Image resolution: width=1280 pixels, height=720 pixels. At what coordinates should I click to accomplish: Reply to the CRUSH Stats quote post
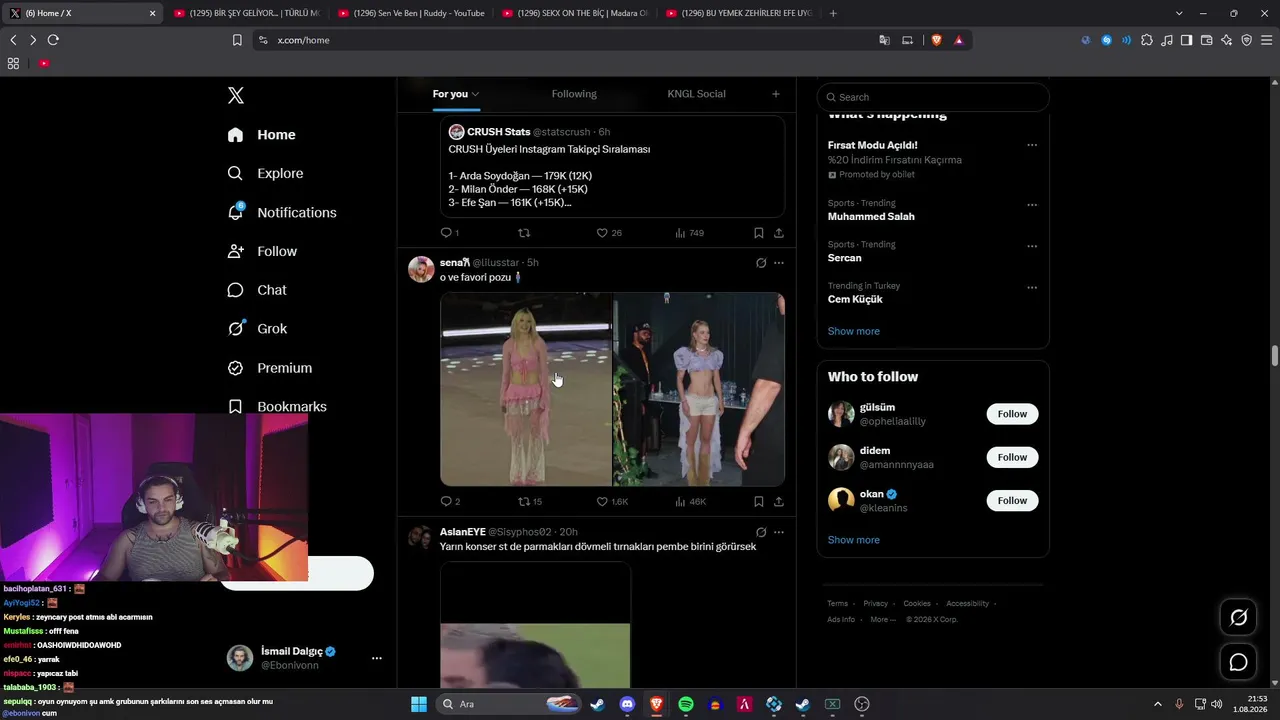(449, 233)
